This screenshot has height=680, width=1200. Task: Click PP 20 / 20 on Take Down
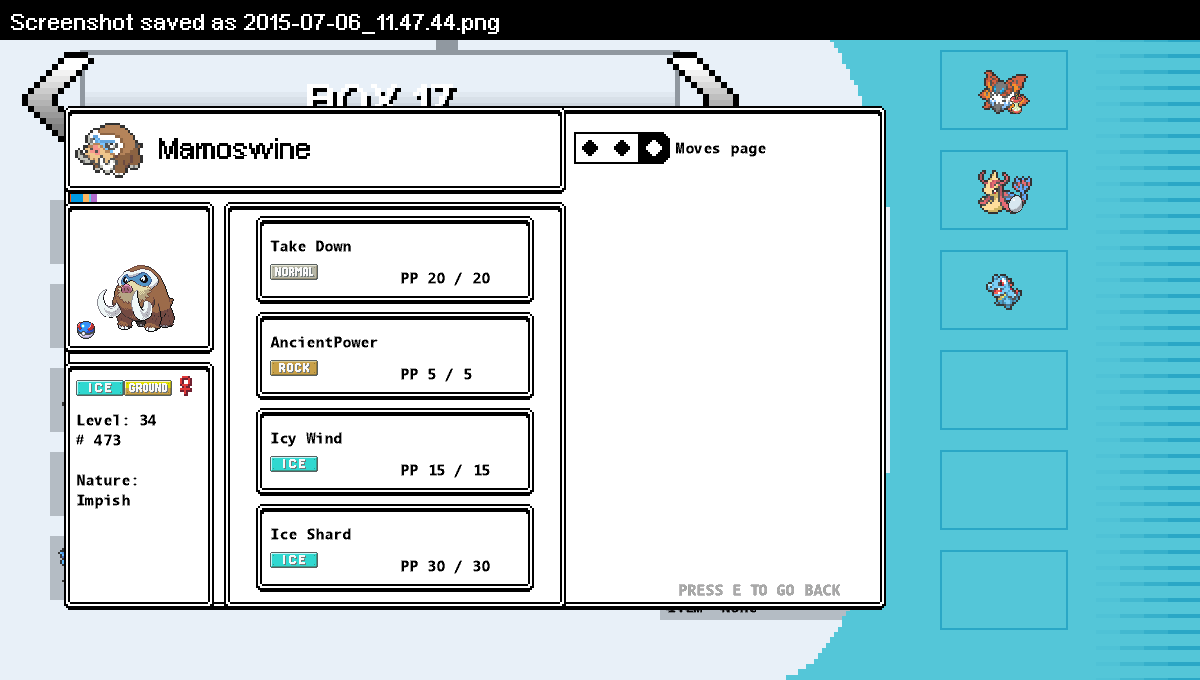445,278
